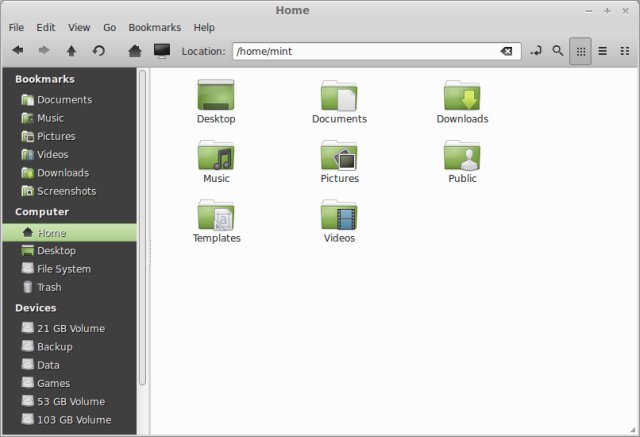Select Backup device in the sidebar
This screenshot has width=640, height=437.
tap(54, 346)
